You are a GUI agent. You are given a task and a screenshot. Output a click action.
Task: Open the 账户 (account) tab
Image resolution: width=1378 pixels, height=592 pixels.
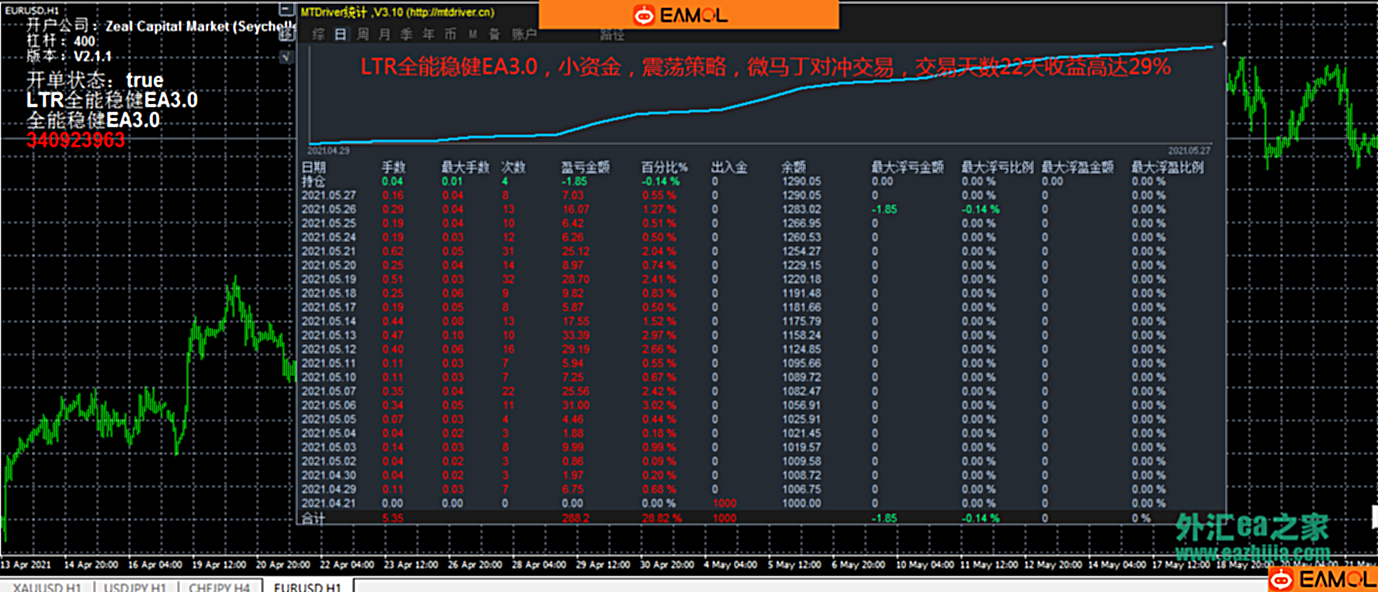(524, 34)
